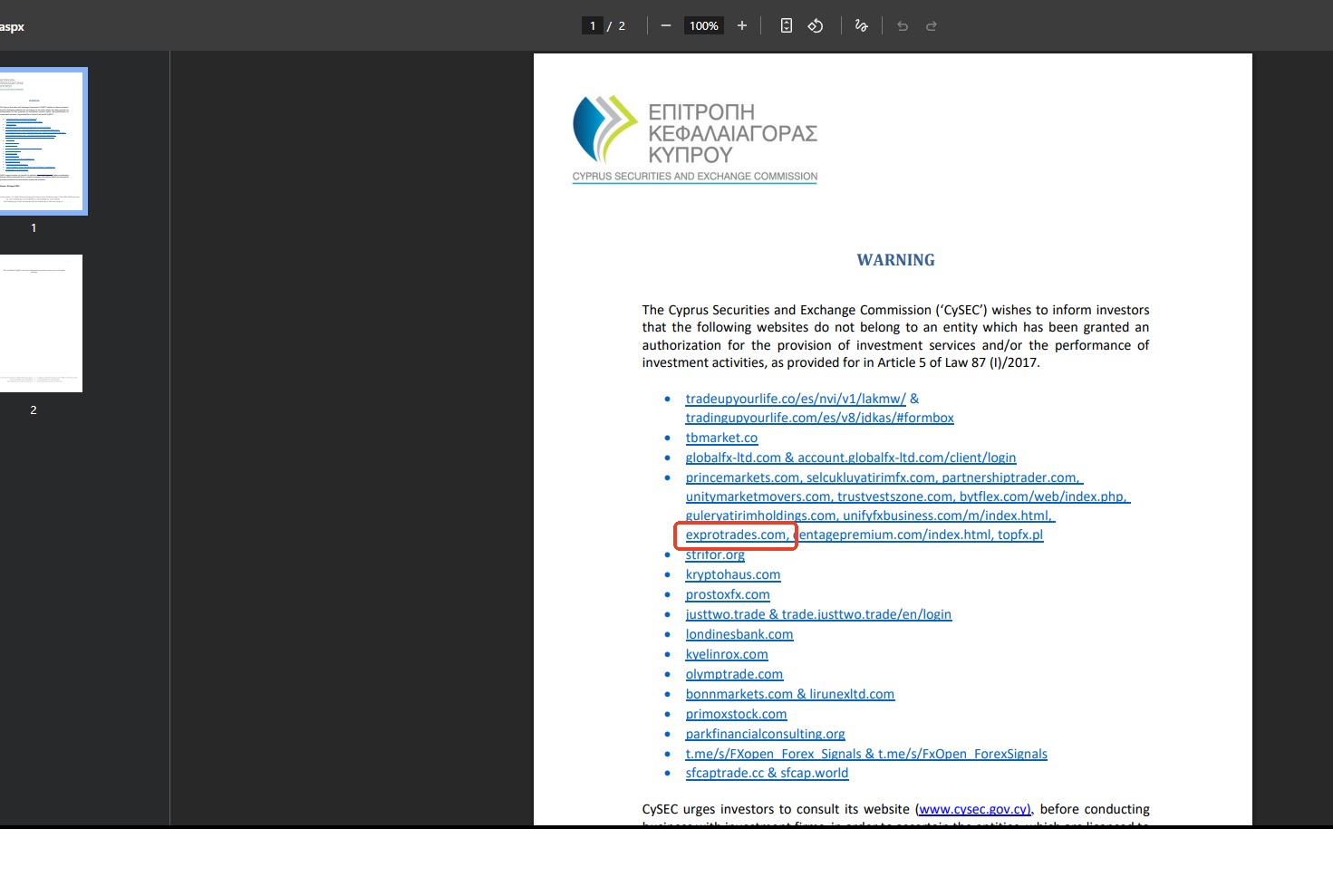This screenshot has height=896, width=1333.
Task: Click the current page number field
Action: coord(593,26)
